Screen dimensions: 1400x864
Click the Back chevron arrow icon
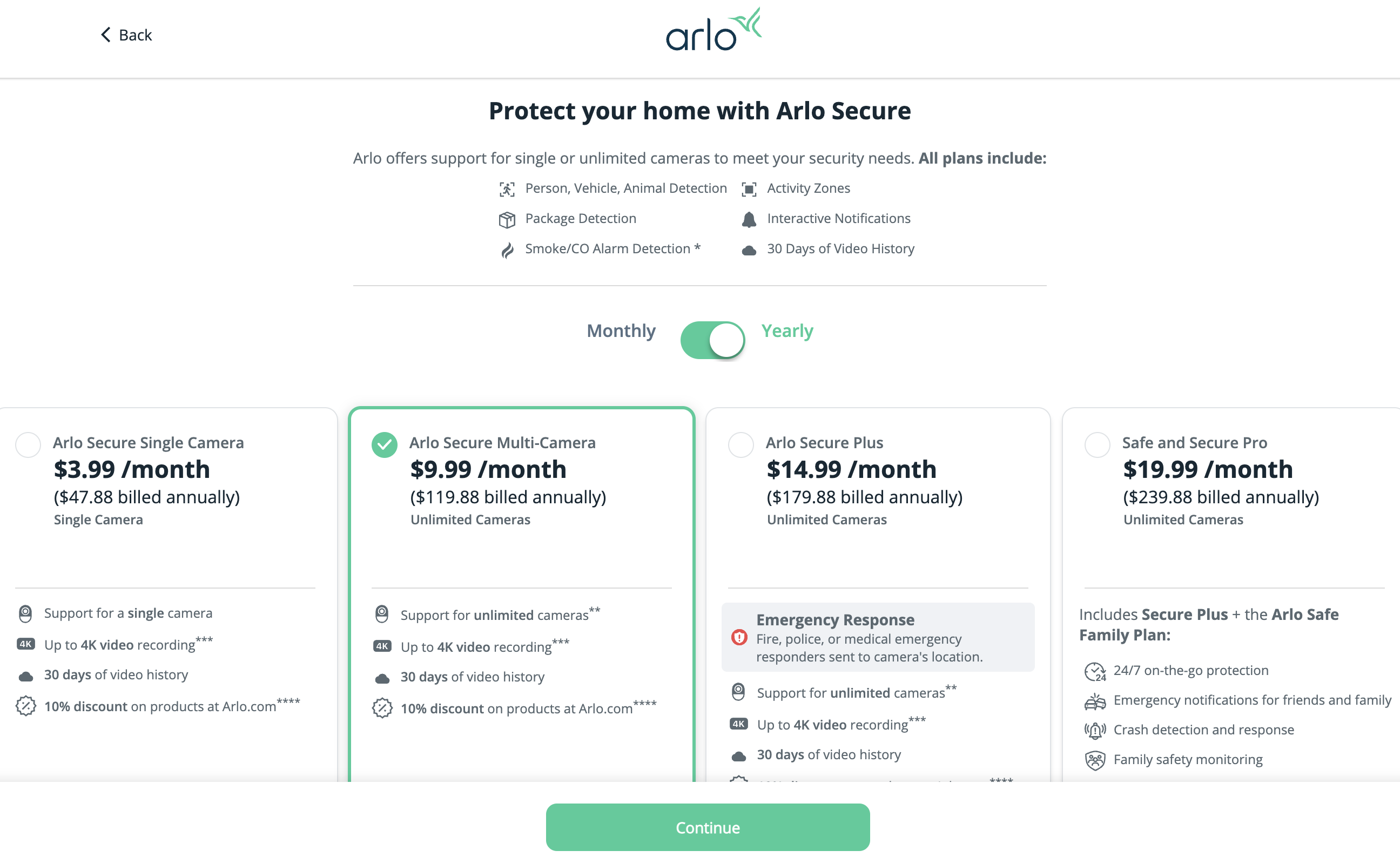(x=106, y=35)
